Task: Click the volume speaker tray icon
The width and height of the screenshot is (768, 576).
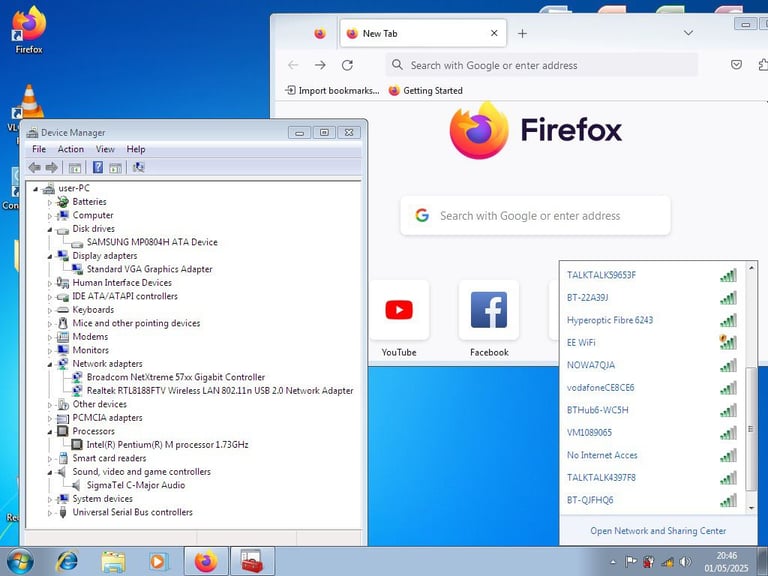Action: [x=685, y=562]
